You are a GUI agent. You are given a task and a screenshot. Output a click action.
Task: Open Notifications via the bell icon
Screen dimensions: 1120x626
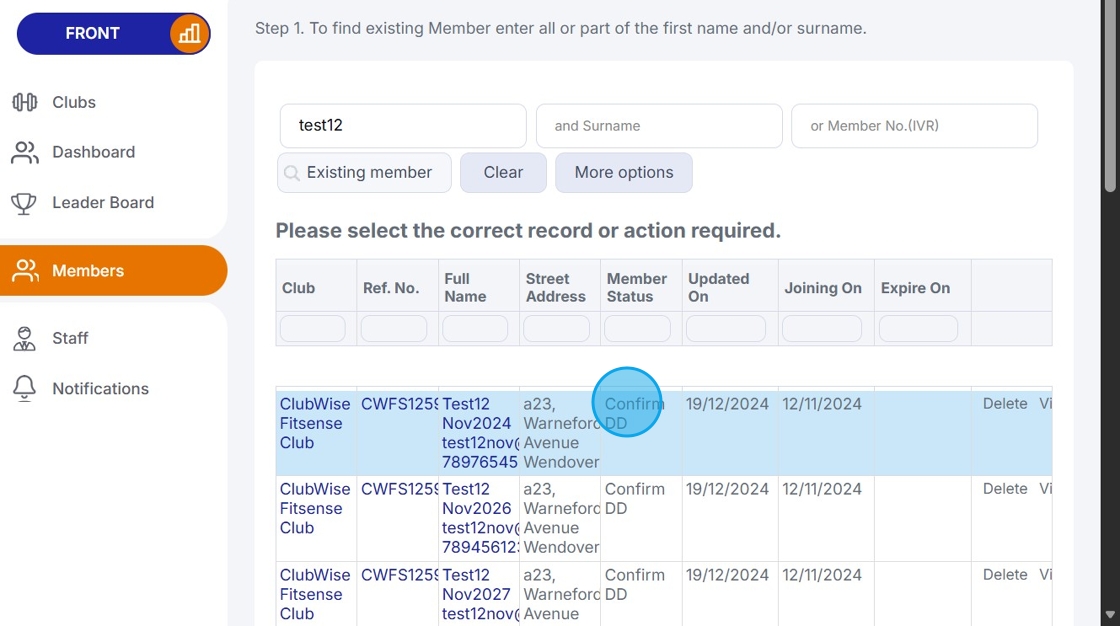tap(24, 388)
